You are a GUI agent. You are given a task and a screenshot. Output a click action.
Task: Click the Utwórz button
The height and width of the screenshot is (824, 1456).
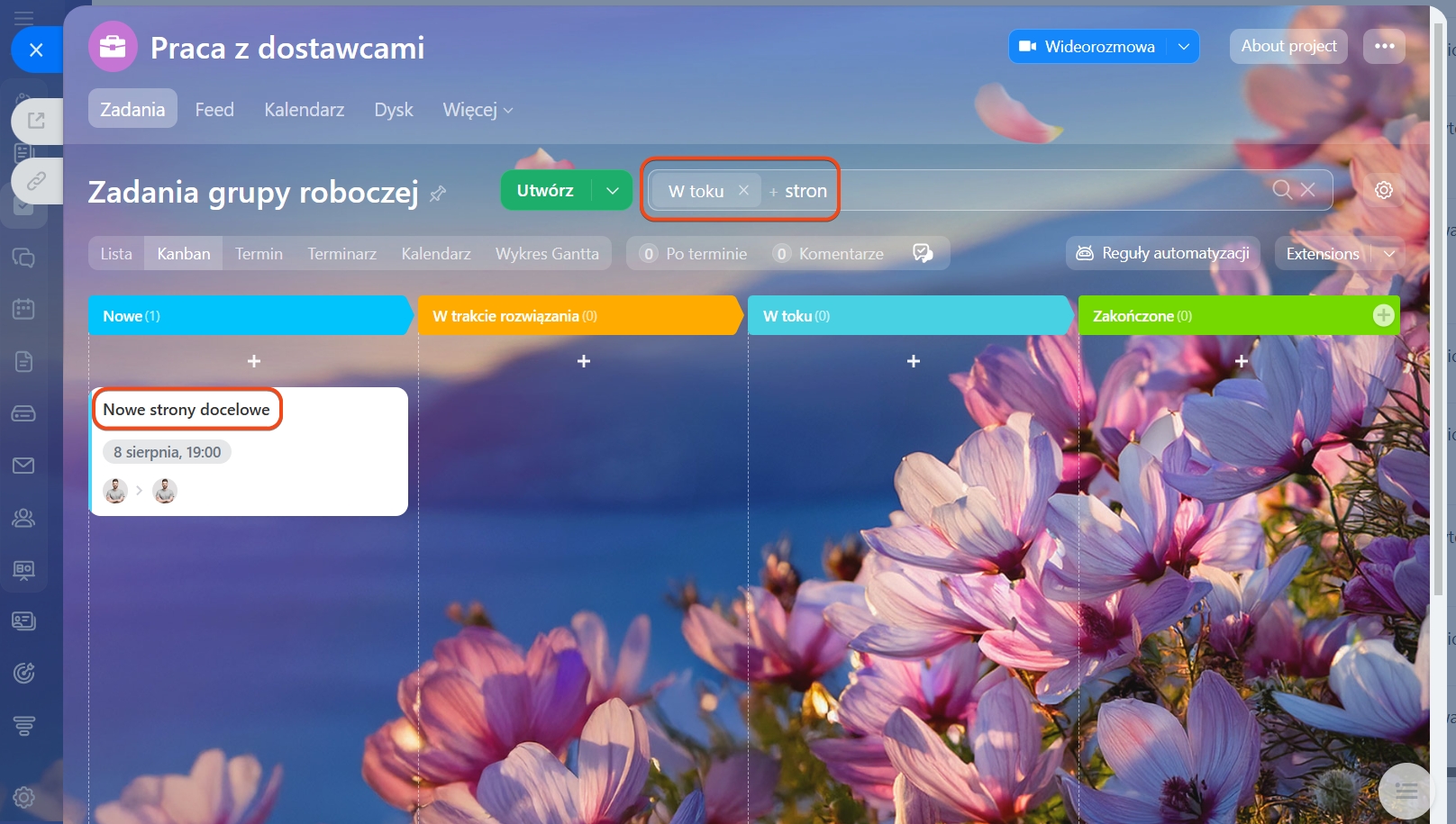click(x=545, y=190)
